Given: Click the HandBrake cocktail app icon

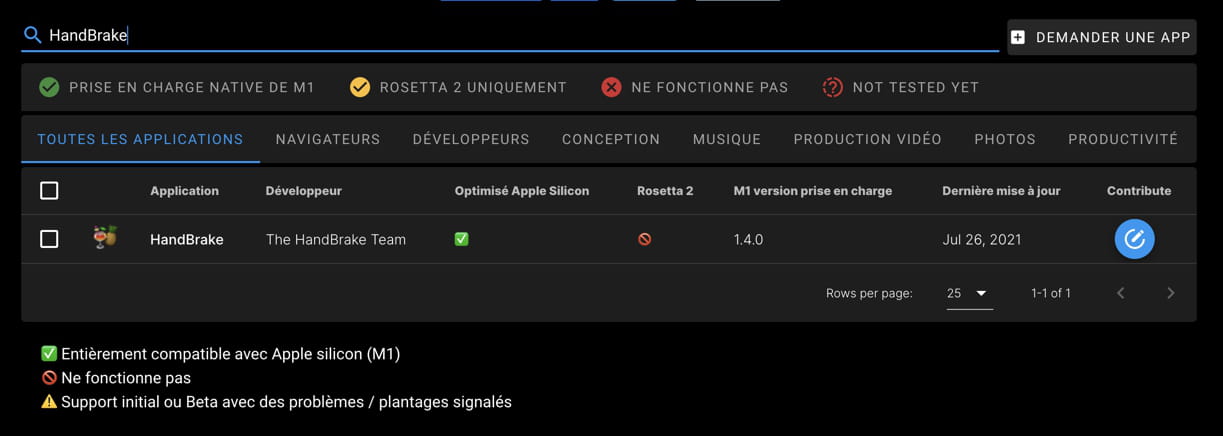Looking at the screenshot, I should pyautogui.click(x=105, y=238).
